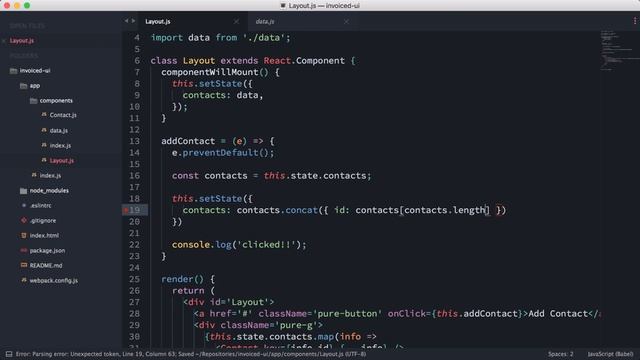The image size is (640, 360).
Task: Click the document icon in window title
Action: [283, 6]
